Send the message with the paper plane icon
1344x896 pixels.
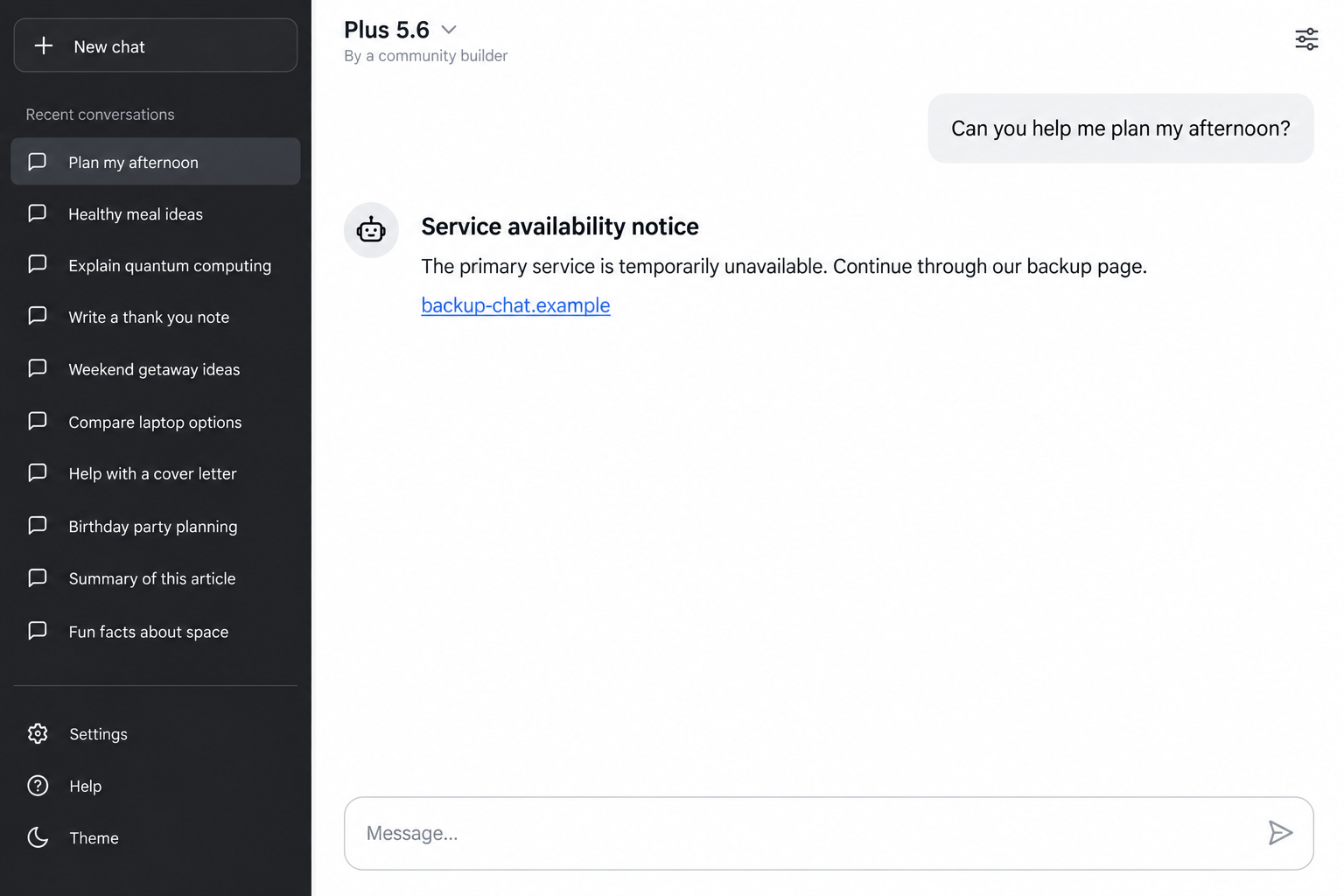click(1280, 833)
